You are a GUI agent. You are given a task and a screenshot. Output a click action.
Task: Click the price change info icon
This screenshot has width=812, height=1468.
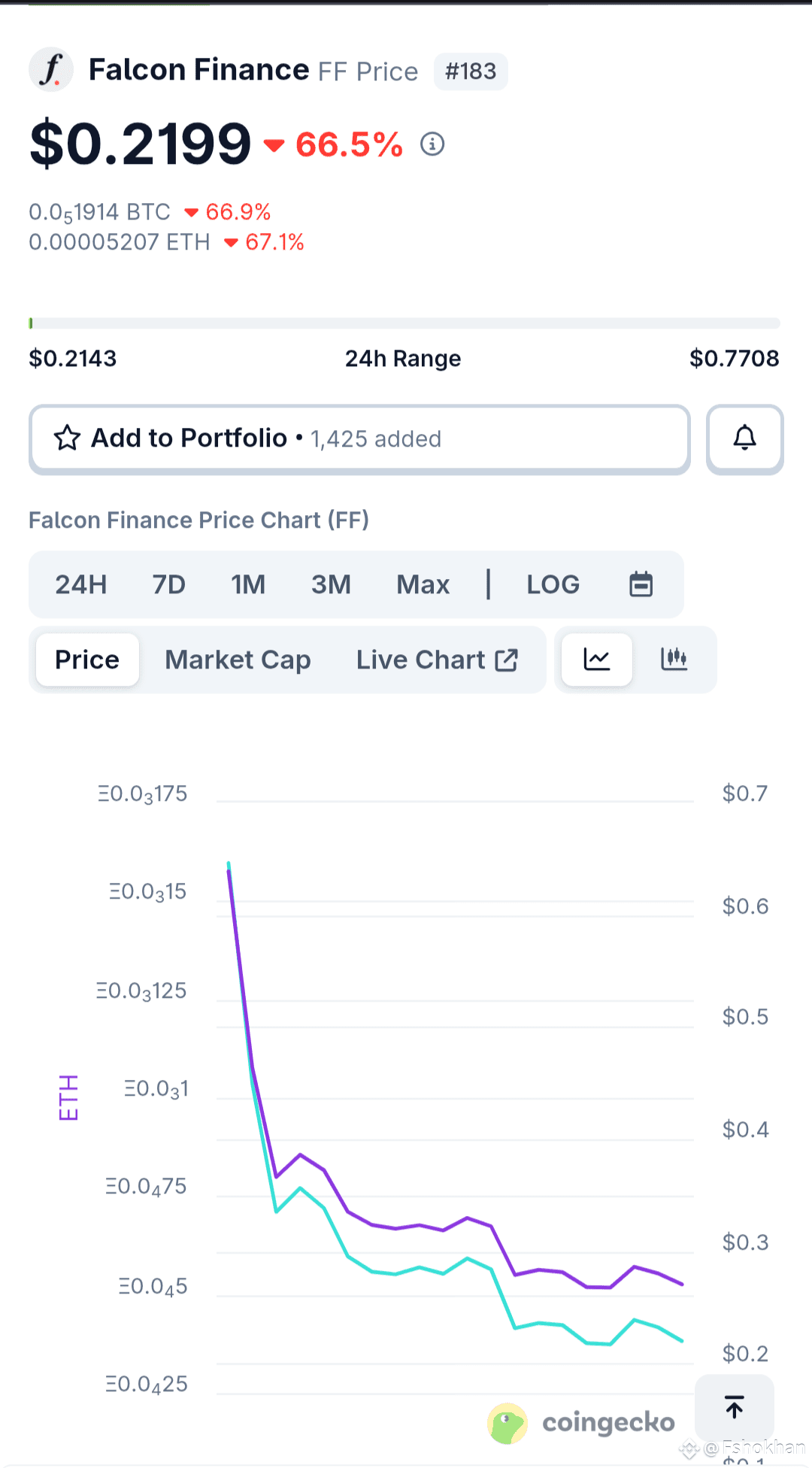[432, 144]
